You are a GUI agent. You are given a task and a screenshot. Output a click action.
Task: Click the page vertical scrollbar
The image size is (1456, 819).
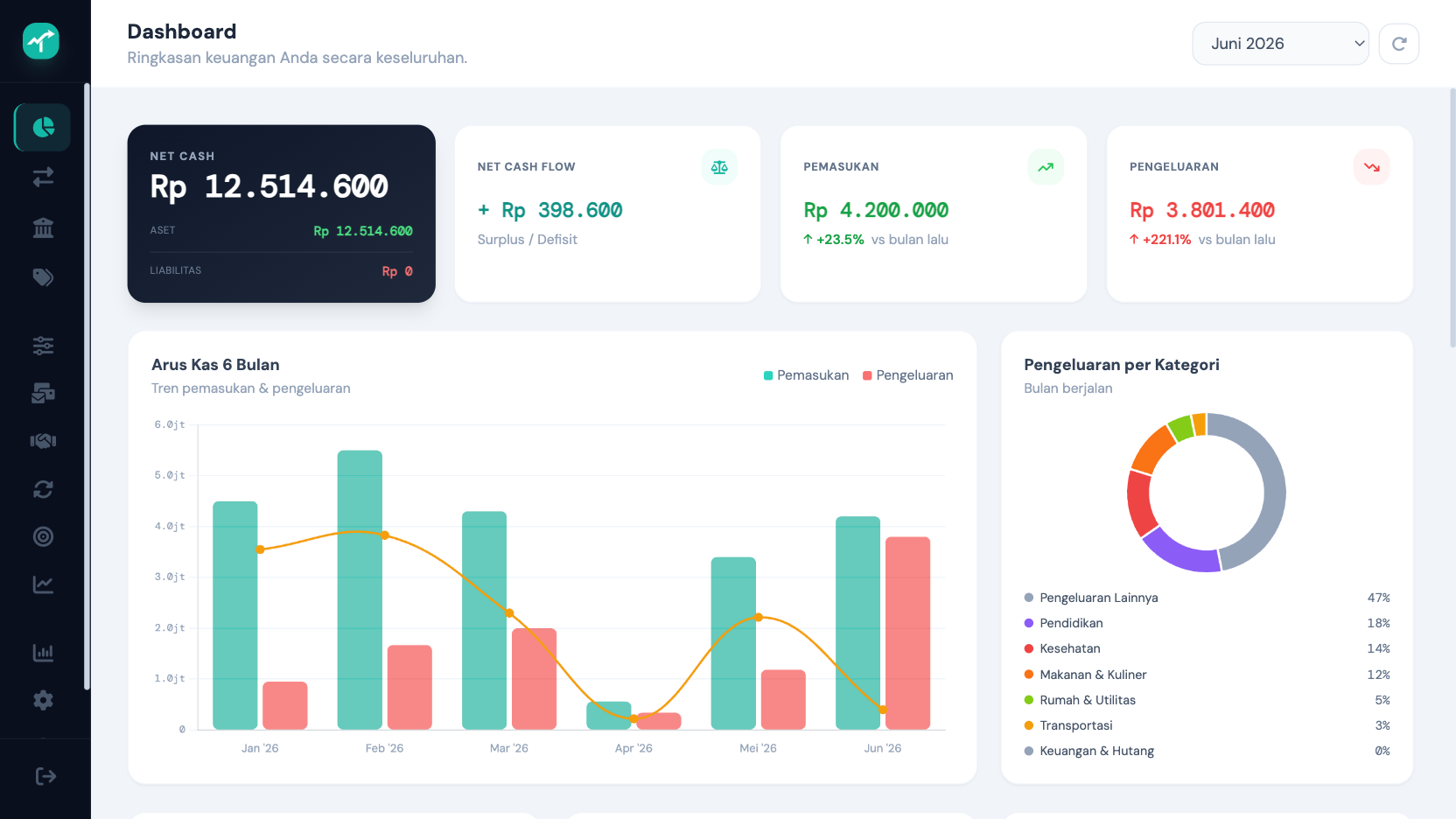[1452, 219]
